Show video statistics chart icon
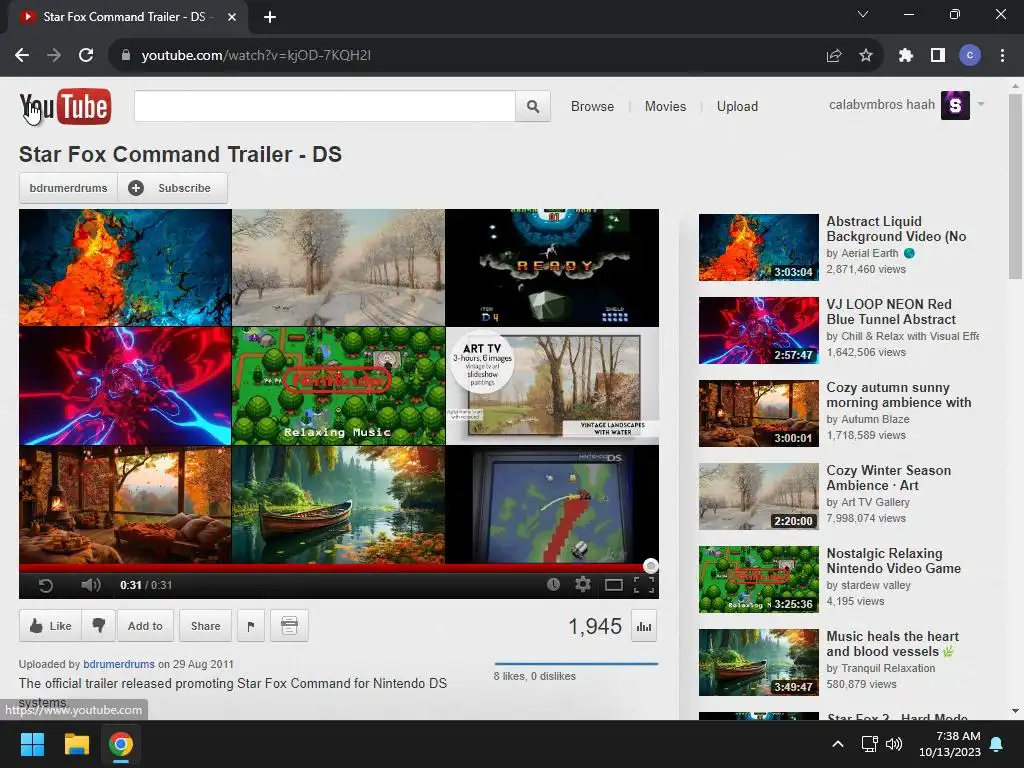This screenshot has width=1024, height=768. pyautogui.click(x=644, y=626)
